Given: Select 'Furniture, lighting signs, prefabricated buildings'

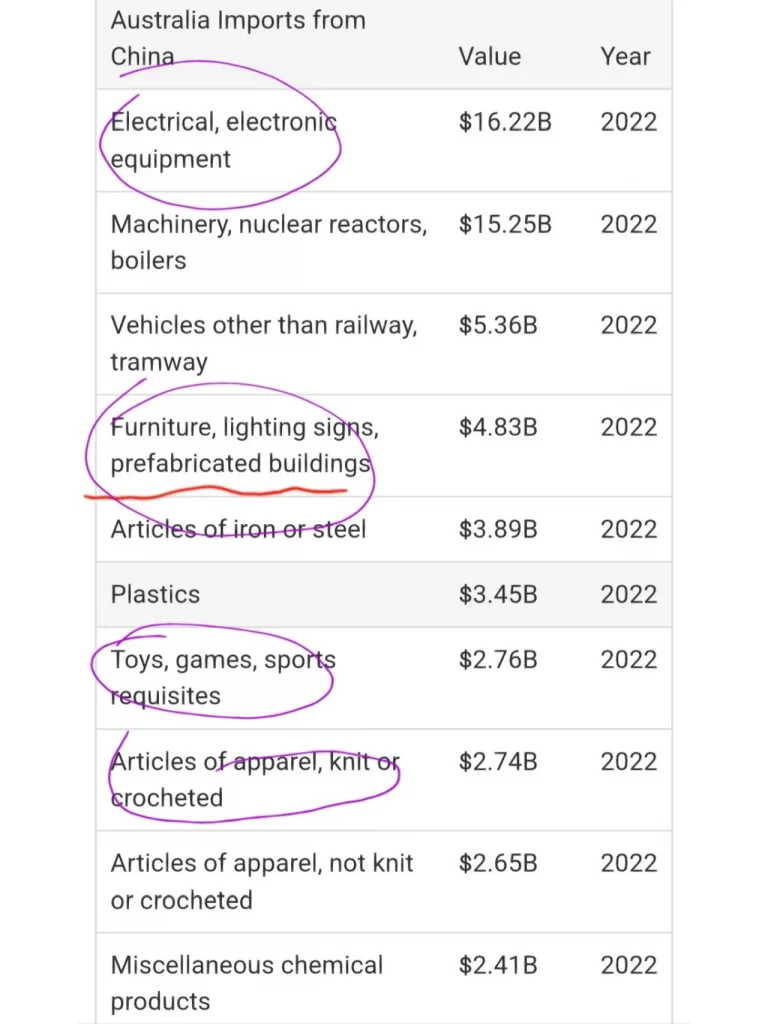Looking at the screenshot, I should point(244,445).
